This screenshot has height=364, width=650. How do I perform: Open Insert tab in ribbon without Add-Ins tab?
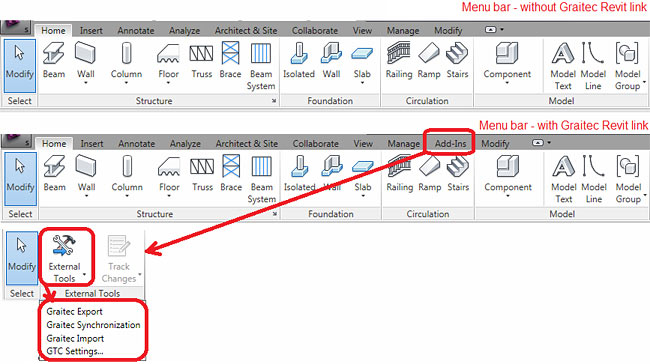pos(91,31)
